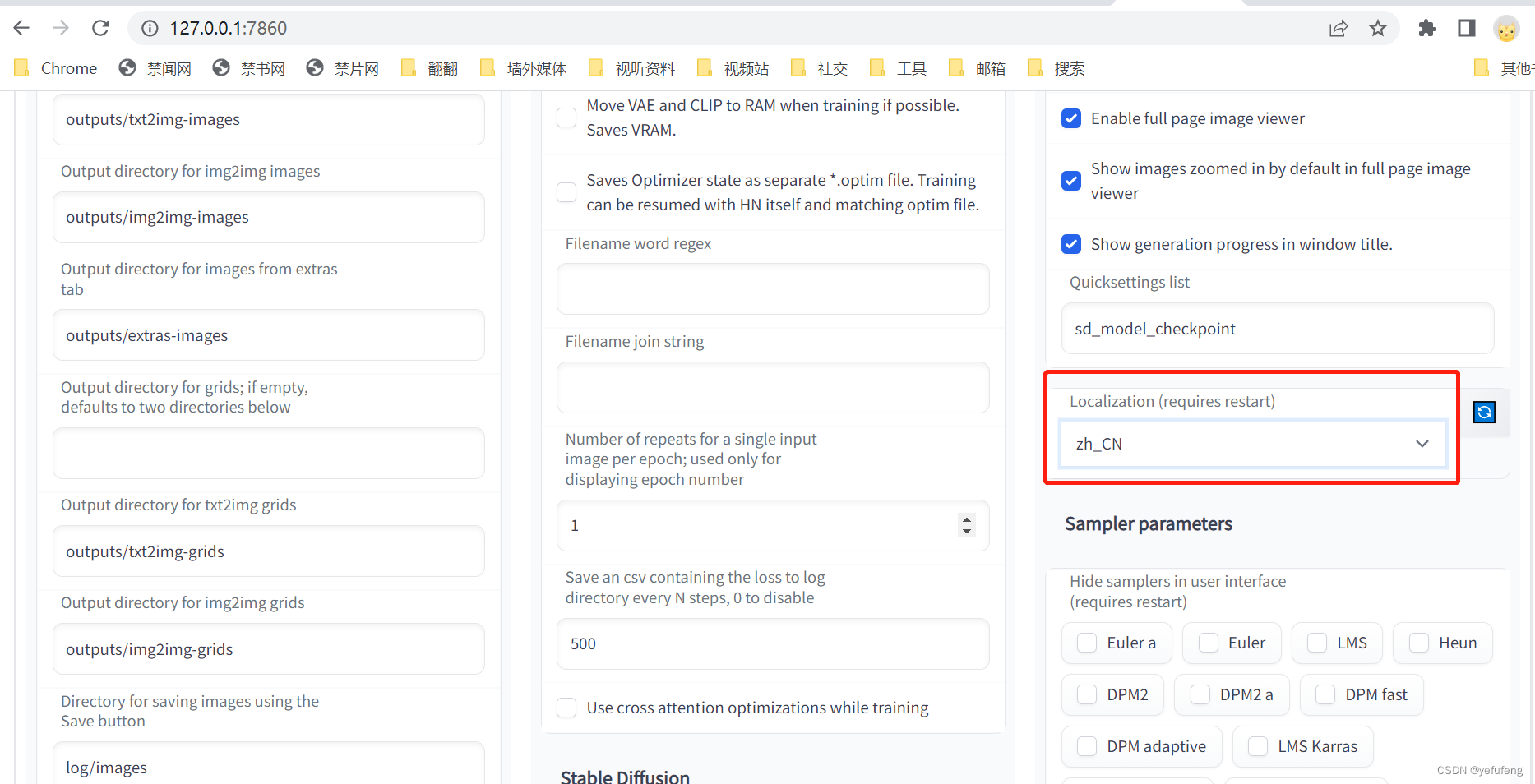This screenshot has height=784, width=1535.
Task: Hide the DPM adaptive sampler
Action: pyautogui.click(x=1087, y=746)
